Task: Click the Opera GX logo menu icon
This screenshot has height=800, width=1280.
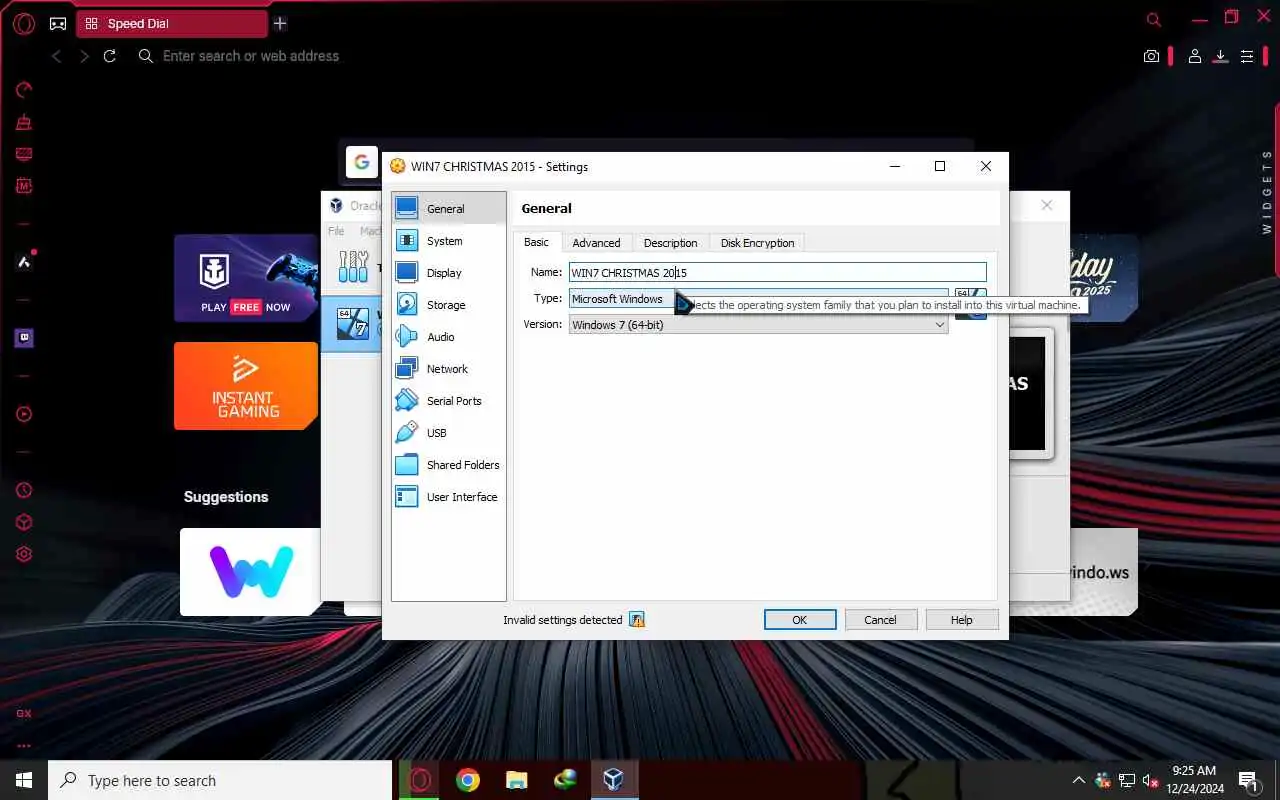Action: [24, 23]
